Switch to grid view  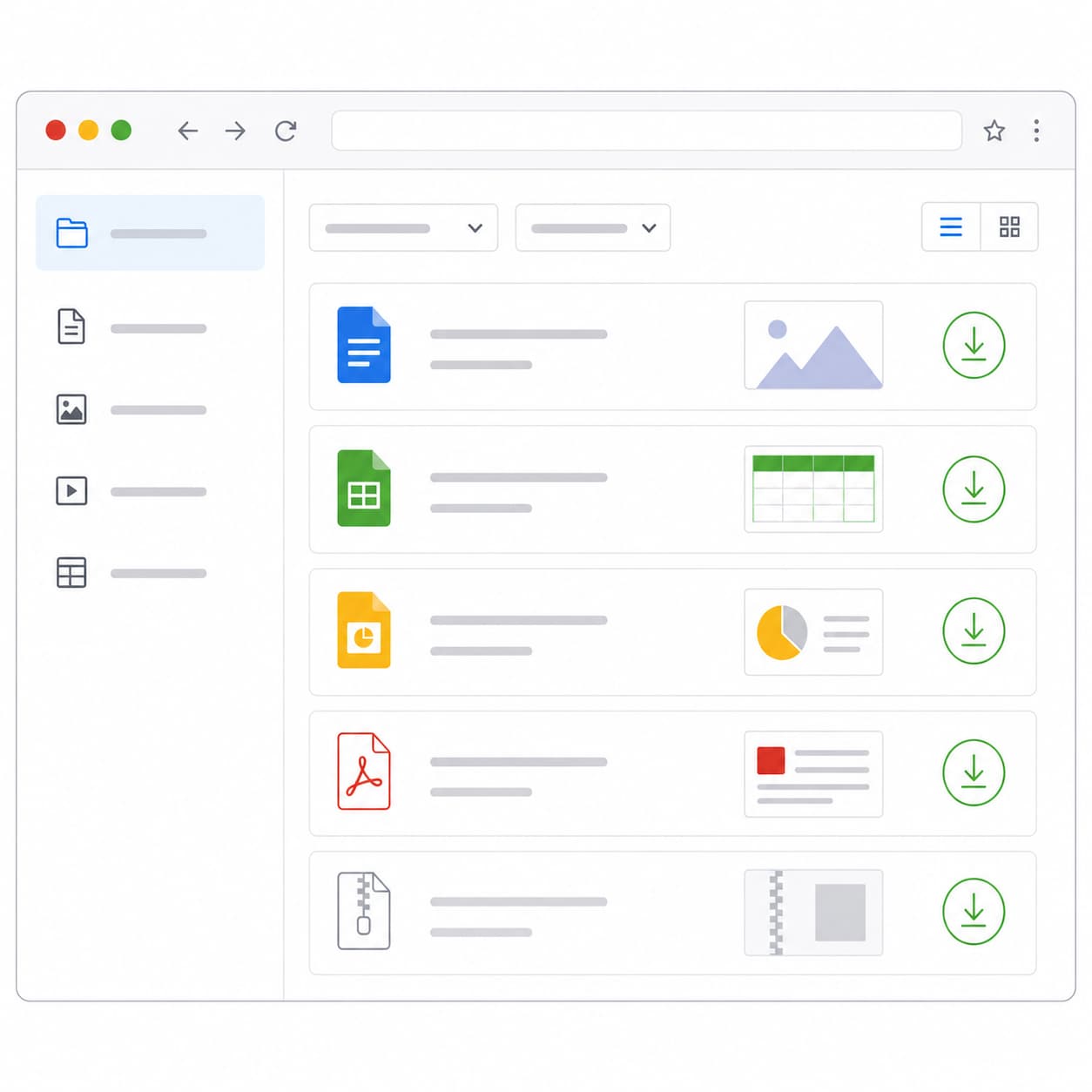[x=1009, y=227]
